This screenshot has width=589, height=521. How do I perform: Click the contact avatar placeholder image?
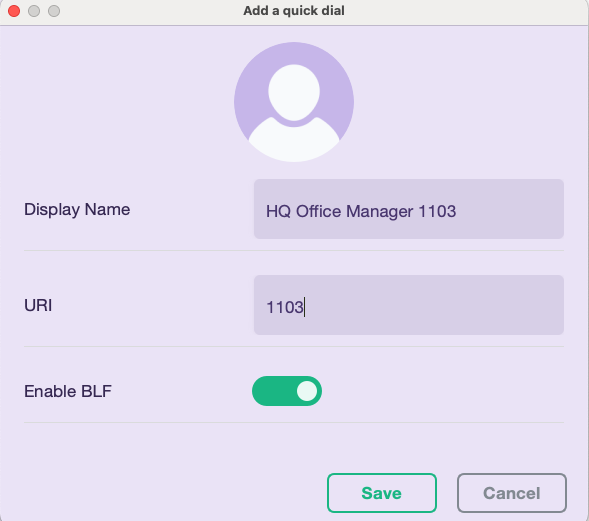click(x=294, y=102)
